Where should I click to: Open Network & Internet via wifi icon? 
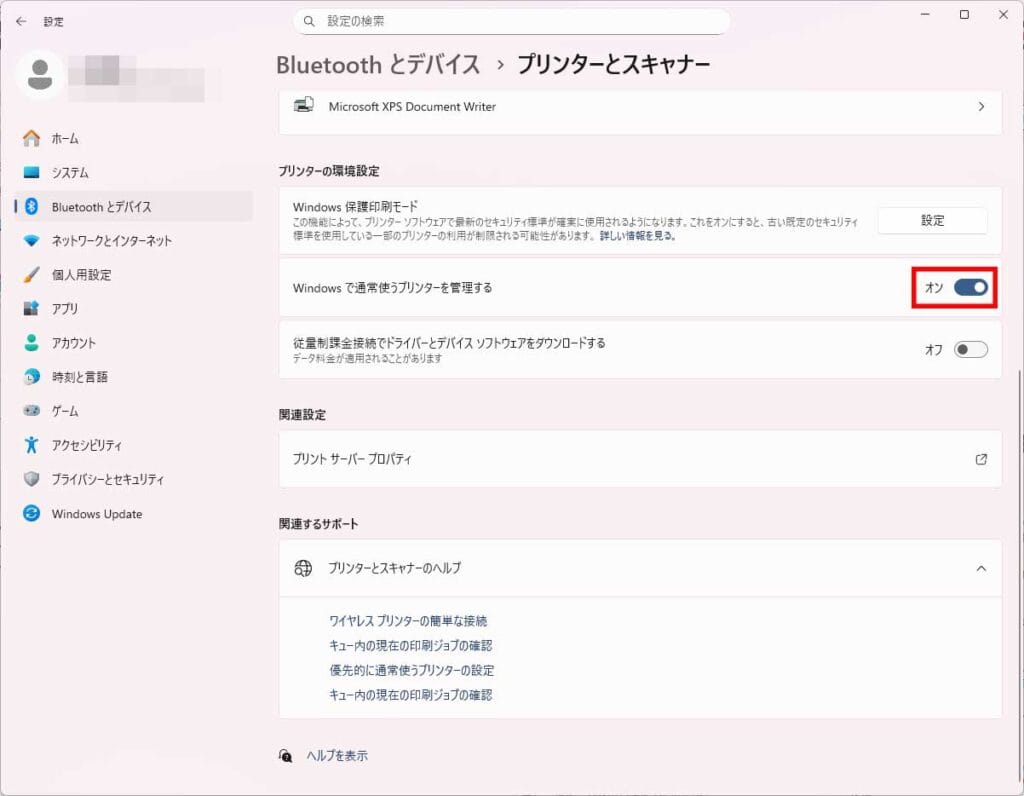point(32,241)
